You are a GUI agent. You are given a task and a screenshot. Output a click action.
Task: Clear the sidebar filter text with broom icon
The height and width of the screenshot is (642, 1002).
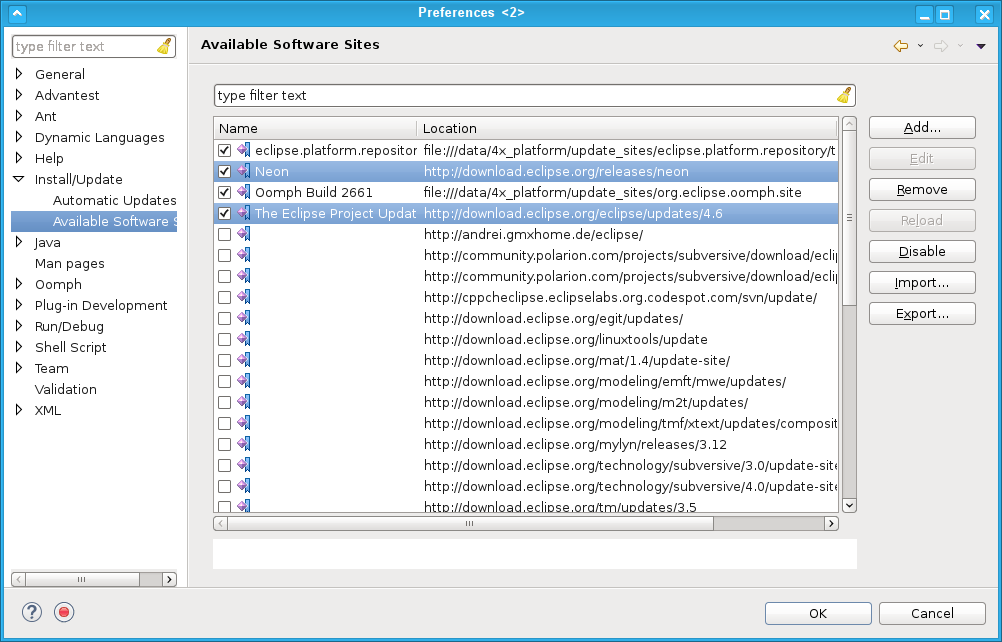coord(164,46)
